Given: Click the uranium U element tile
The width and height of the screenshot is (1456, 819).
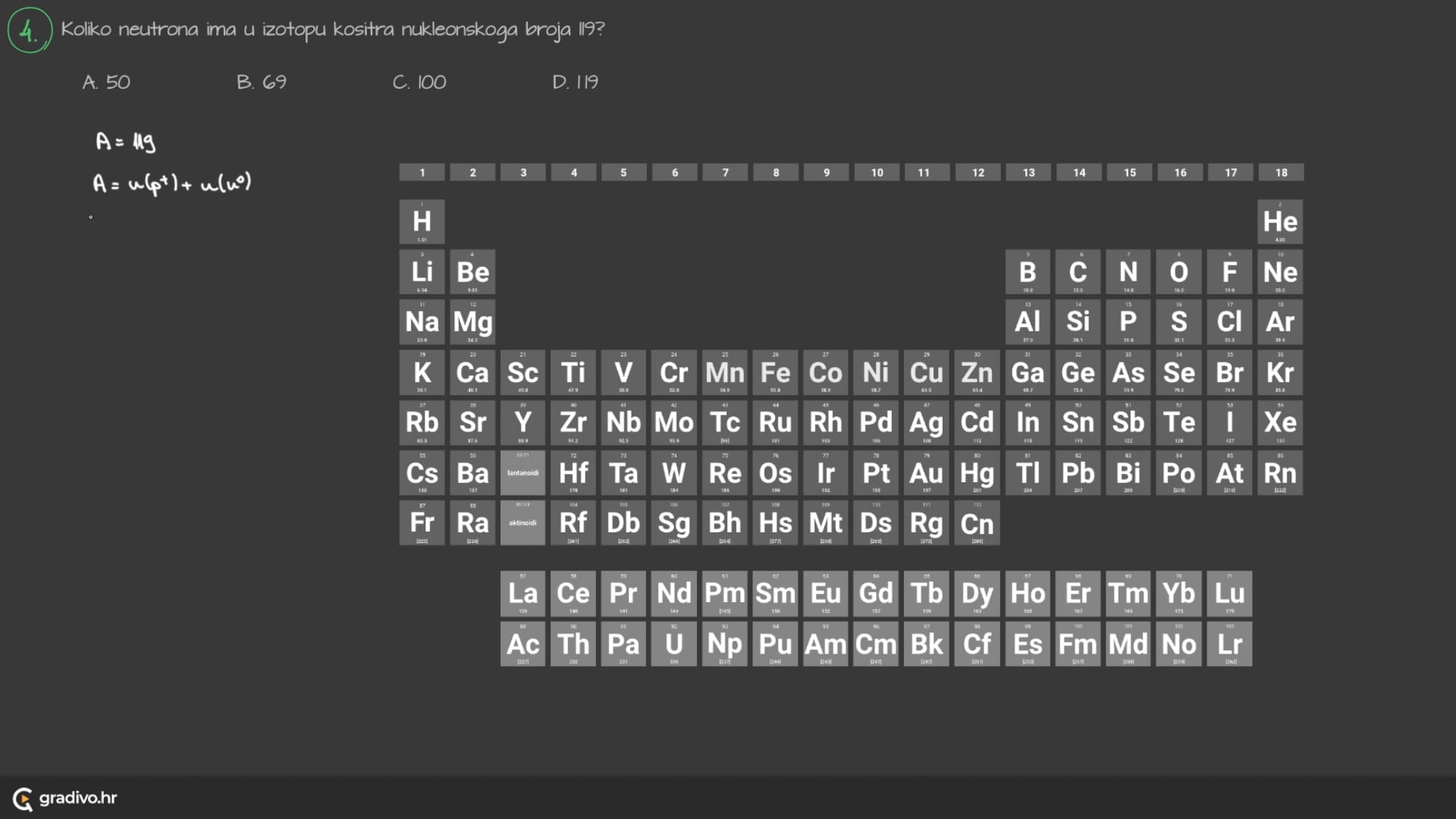Looking at the screenshot, I should point(673,644).
